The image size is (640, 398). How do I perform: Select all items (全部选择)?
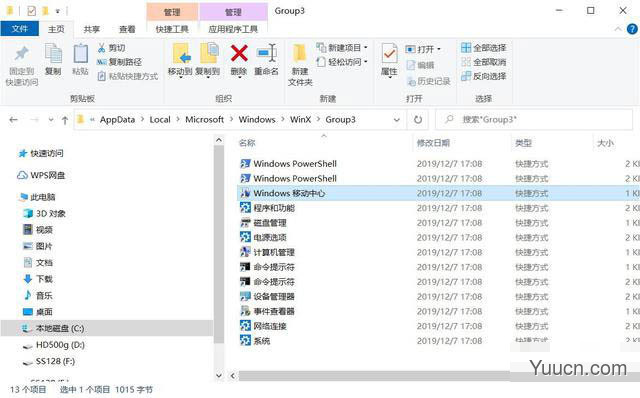484,48
